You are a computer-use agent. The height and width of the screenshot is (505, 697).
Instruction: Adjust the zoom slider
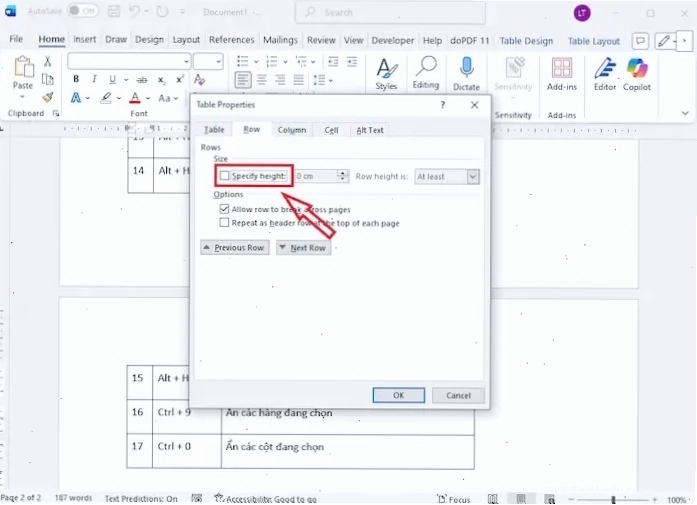[613, 500]
